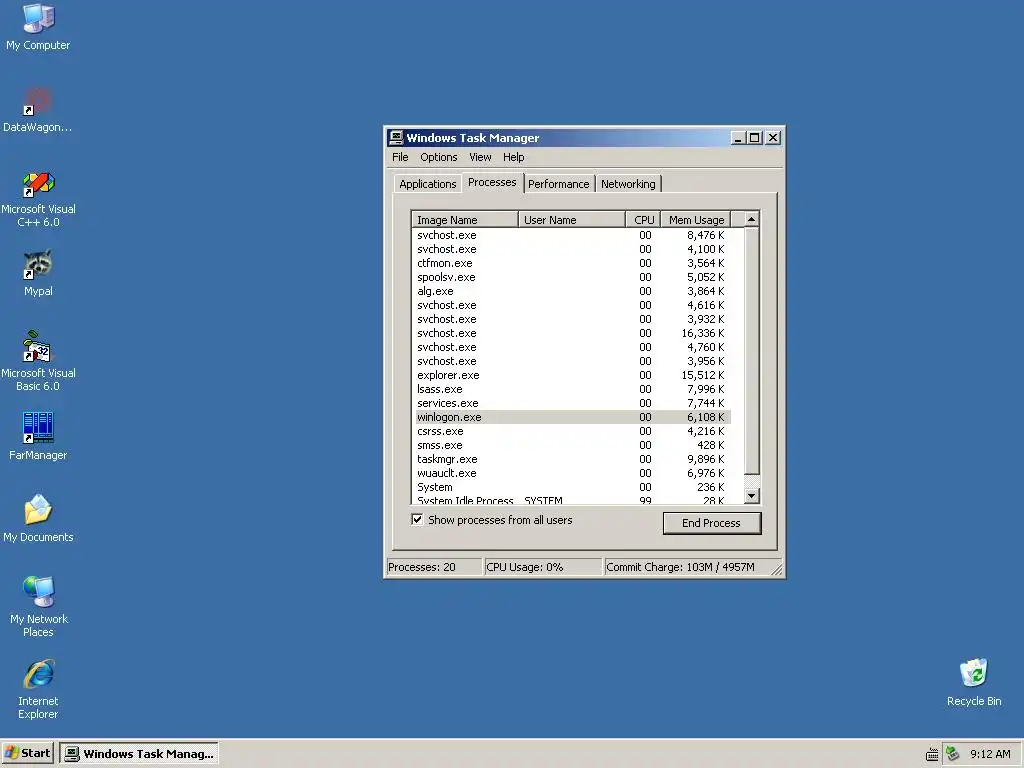Select the spoolsv.exe process
Image resolution: width=1024 pixels, height=768 pixels.
572,278
